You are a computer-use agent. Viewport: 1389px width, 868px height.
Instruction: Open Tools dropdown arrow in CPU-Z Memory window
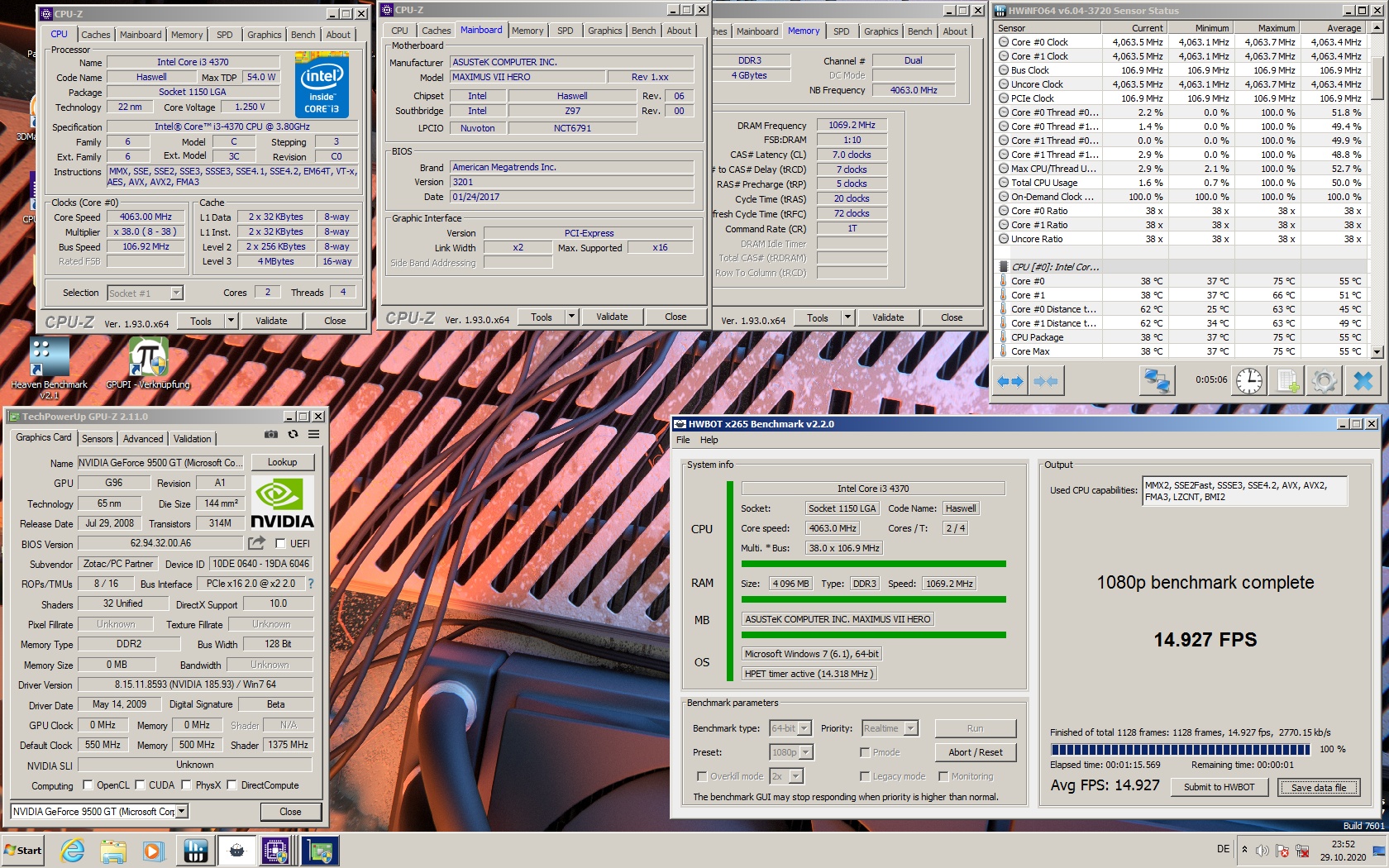[x=847, y=317]
